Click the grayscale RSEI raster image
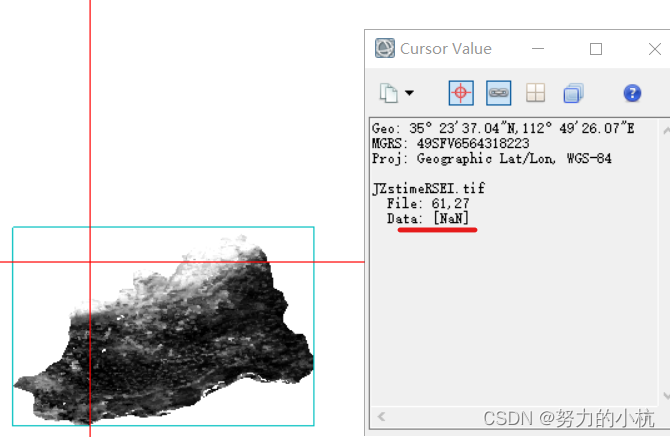 (164, 329)
